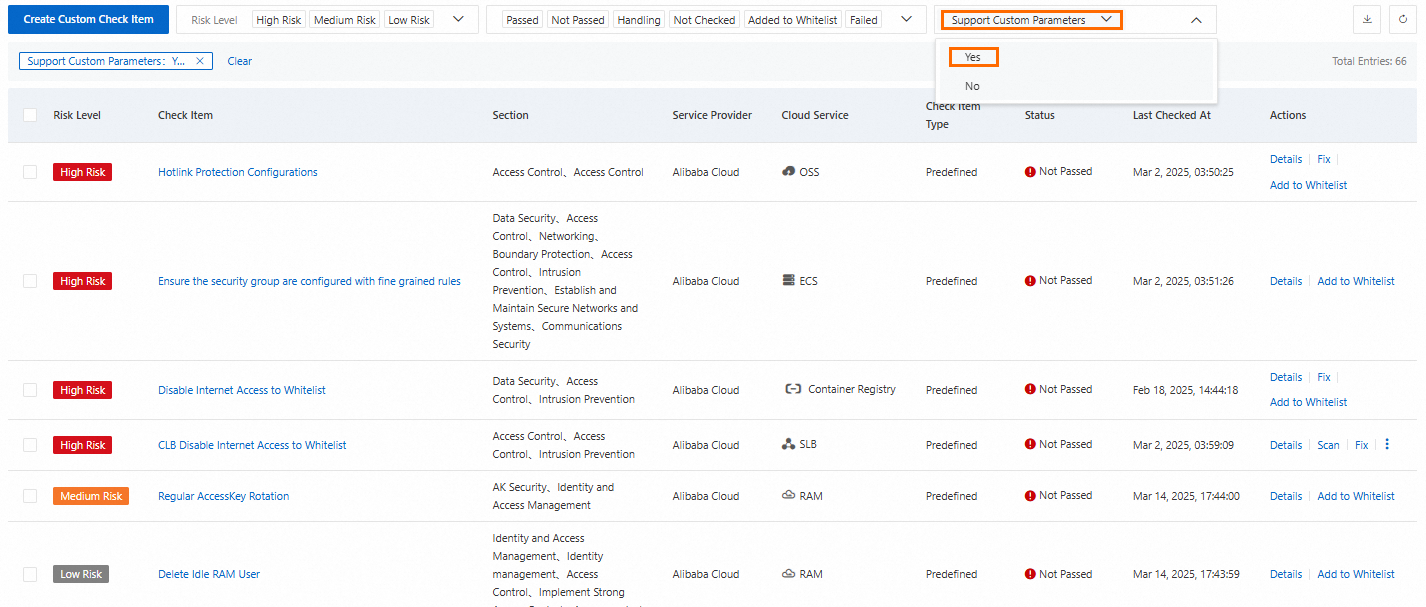Choose Yes in the dropdown list
Image resolution: width=1426 pixels, height=607 pixels.
(973, 57)
